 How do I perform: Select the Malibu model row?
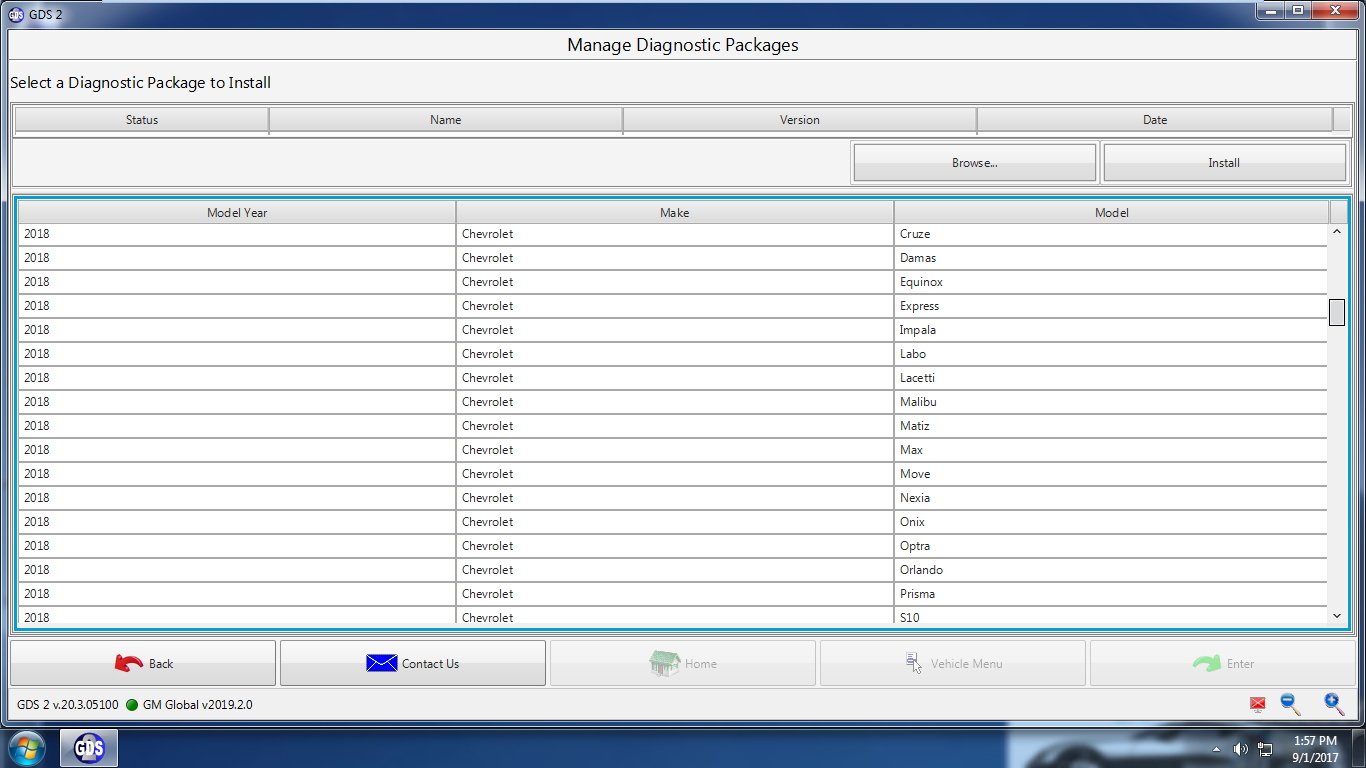673,402
